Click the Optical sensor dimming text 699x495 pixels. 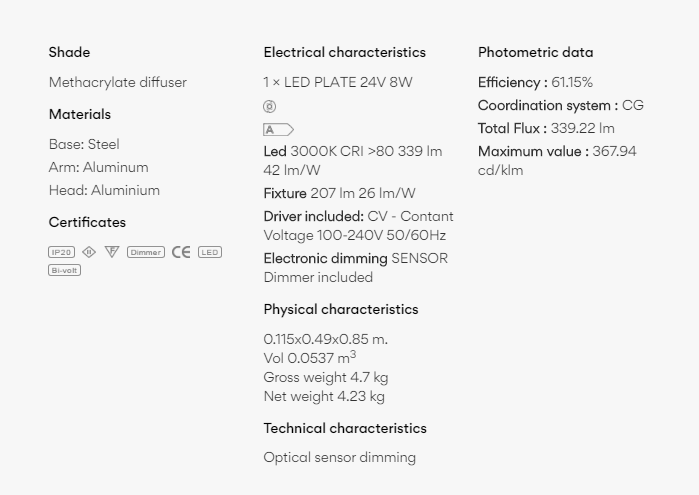[340, 457]
